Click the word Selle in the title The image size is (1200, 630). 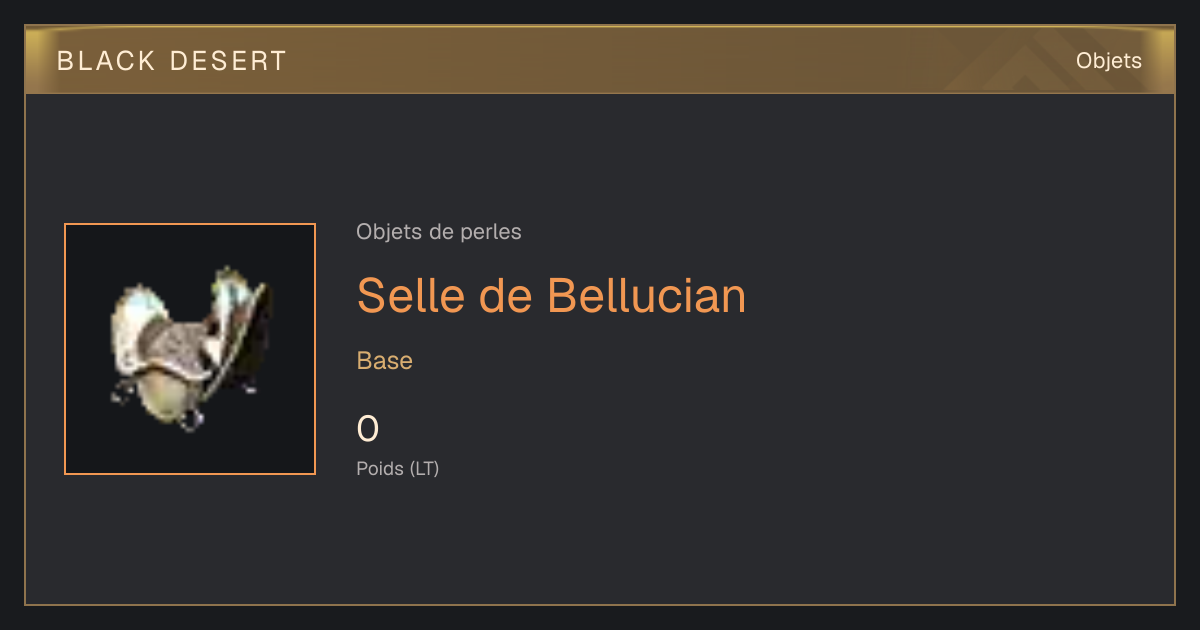pos(404,295)
